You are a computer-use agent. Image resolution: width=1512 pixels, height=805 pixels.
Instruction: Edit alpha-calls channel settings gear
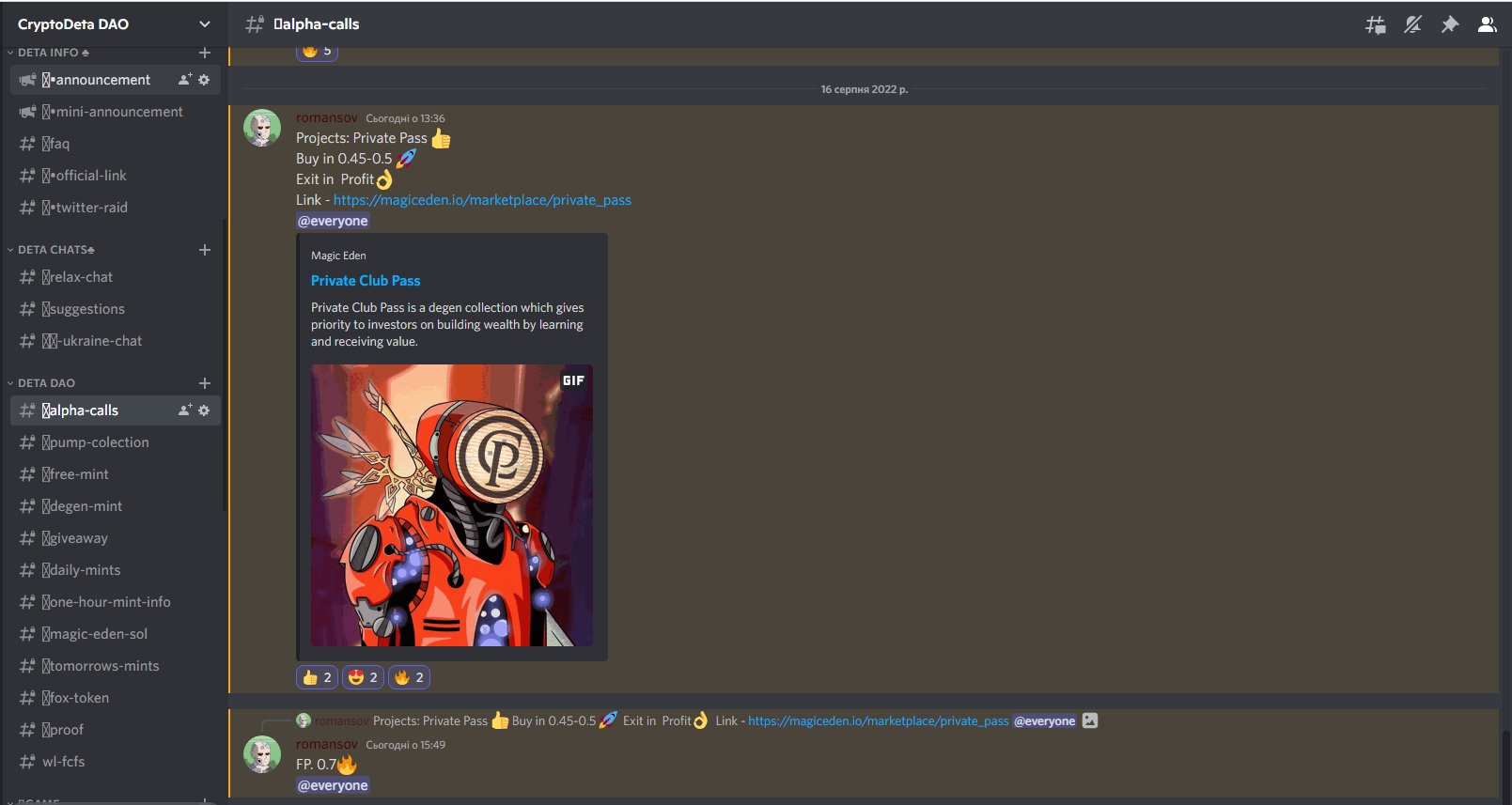[204, 410]
